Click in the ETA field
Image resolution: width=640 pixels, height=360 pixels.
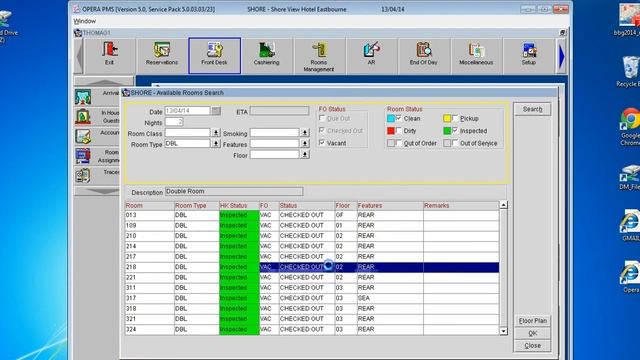pos(279,111)
